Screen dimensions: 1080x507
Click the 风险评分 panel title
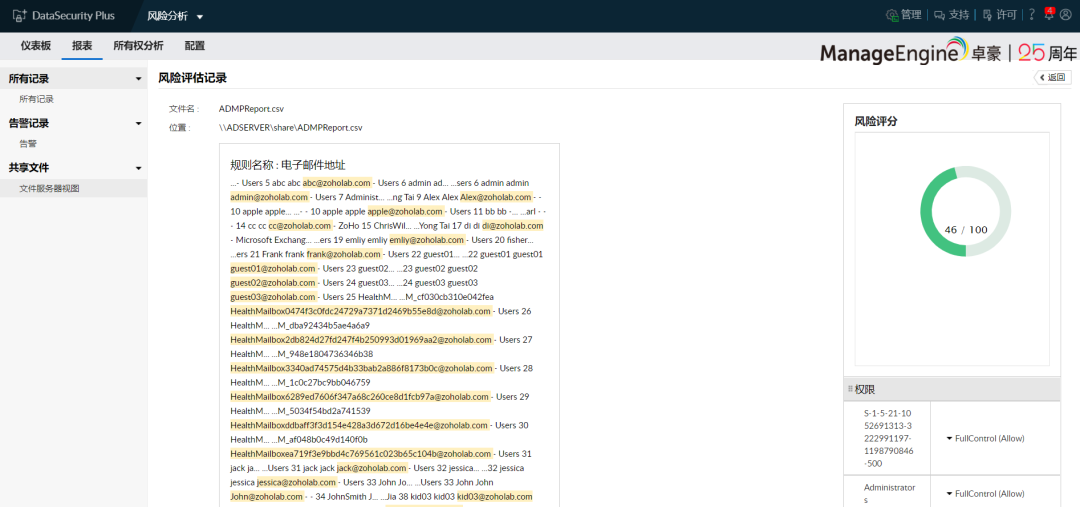tap(875, 121)
